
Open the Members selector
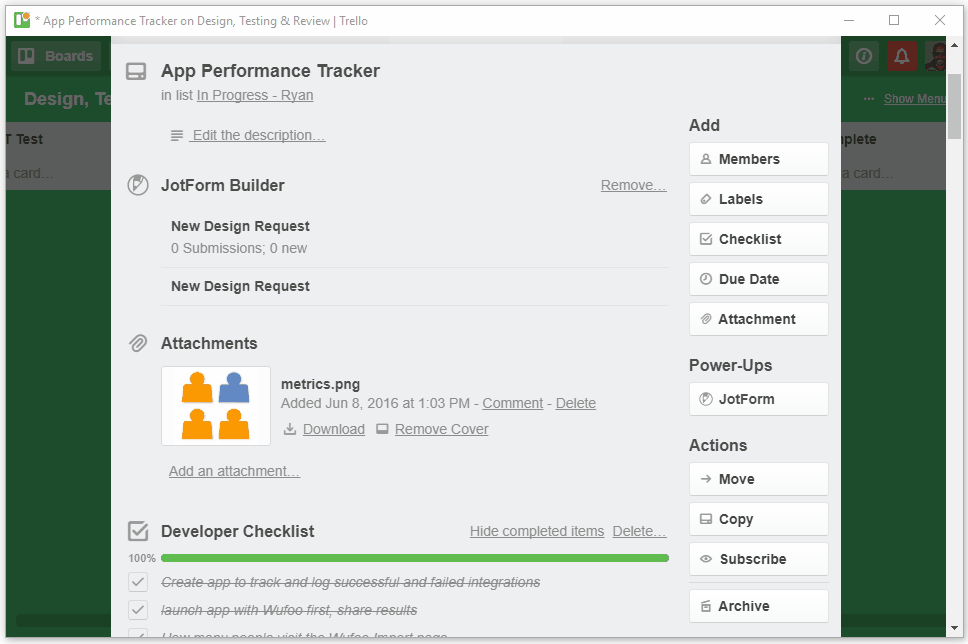(758, 159)
